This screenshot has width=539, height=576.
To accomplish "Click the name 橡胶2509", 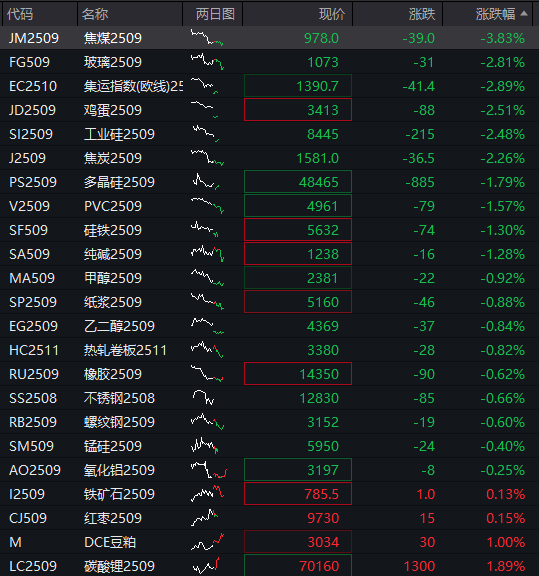I will pos(112,374).
